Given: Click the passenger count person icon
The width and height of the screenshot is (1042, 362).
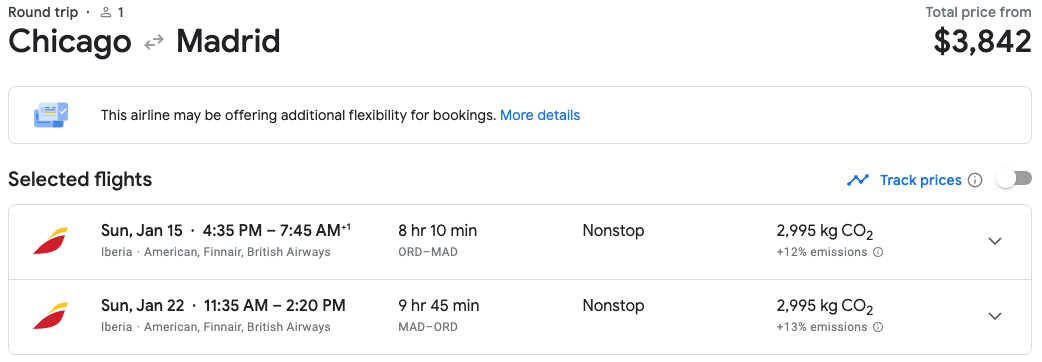Looking at the screenshot, I should tap(106, 12).
